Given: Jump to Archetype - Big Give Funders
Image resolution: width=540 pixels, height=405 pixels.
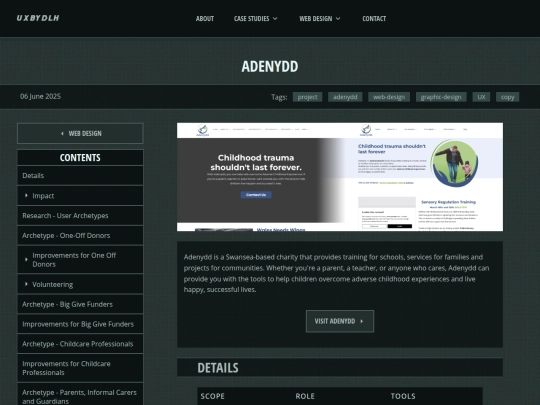Looking at the screenshot, I should [80, 304].
